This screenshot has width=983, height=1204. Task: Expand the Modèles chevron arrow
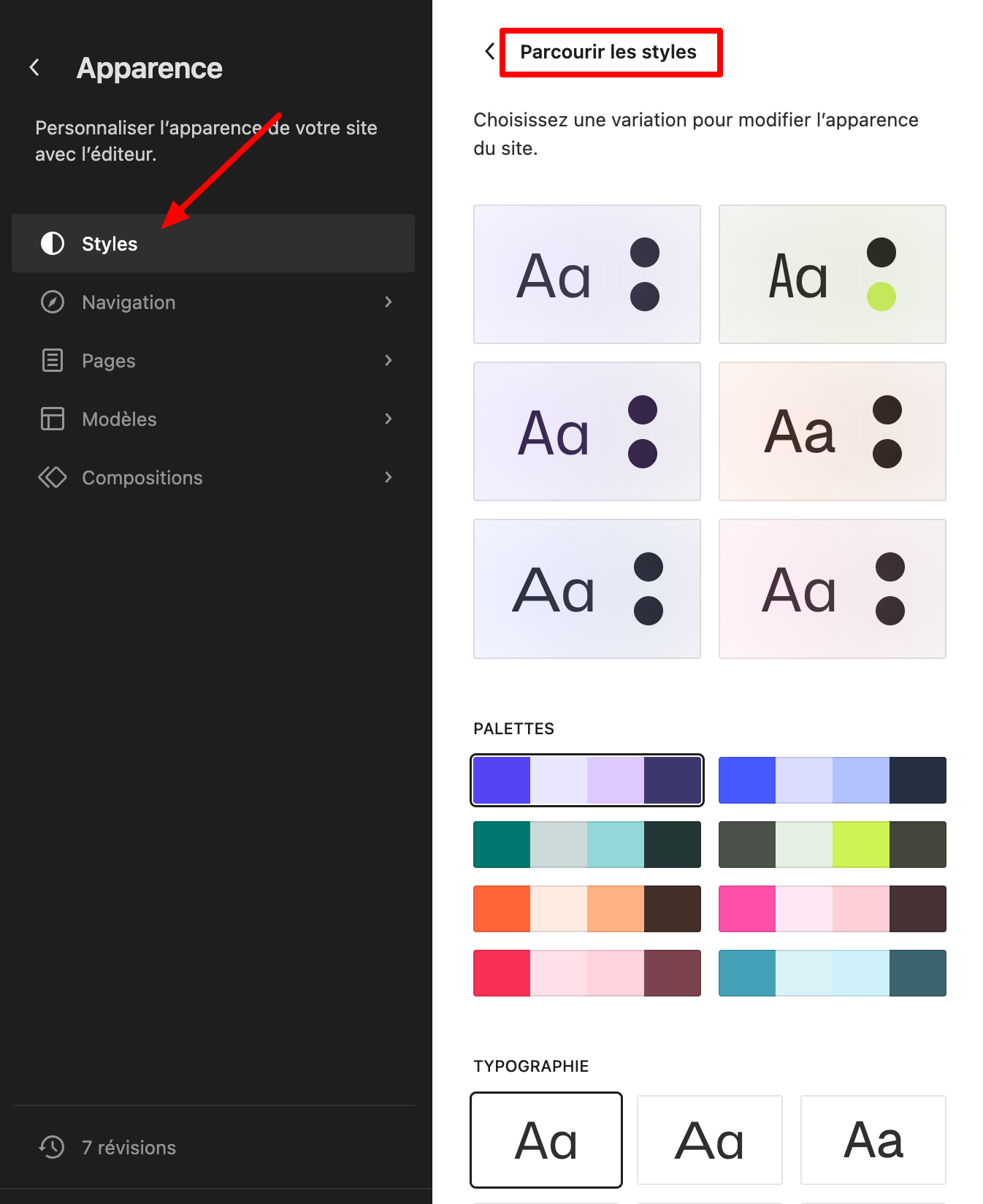389,419
